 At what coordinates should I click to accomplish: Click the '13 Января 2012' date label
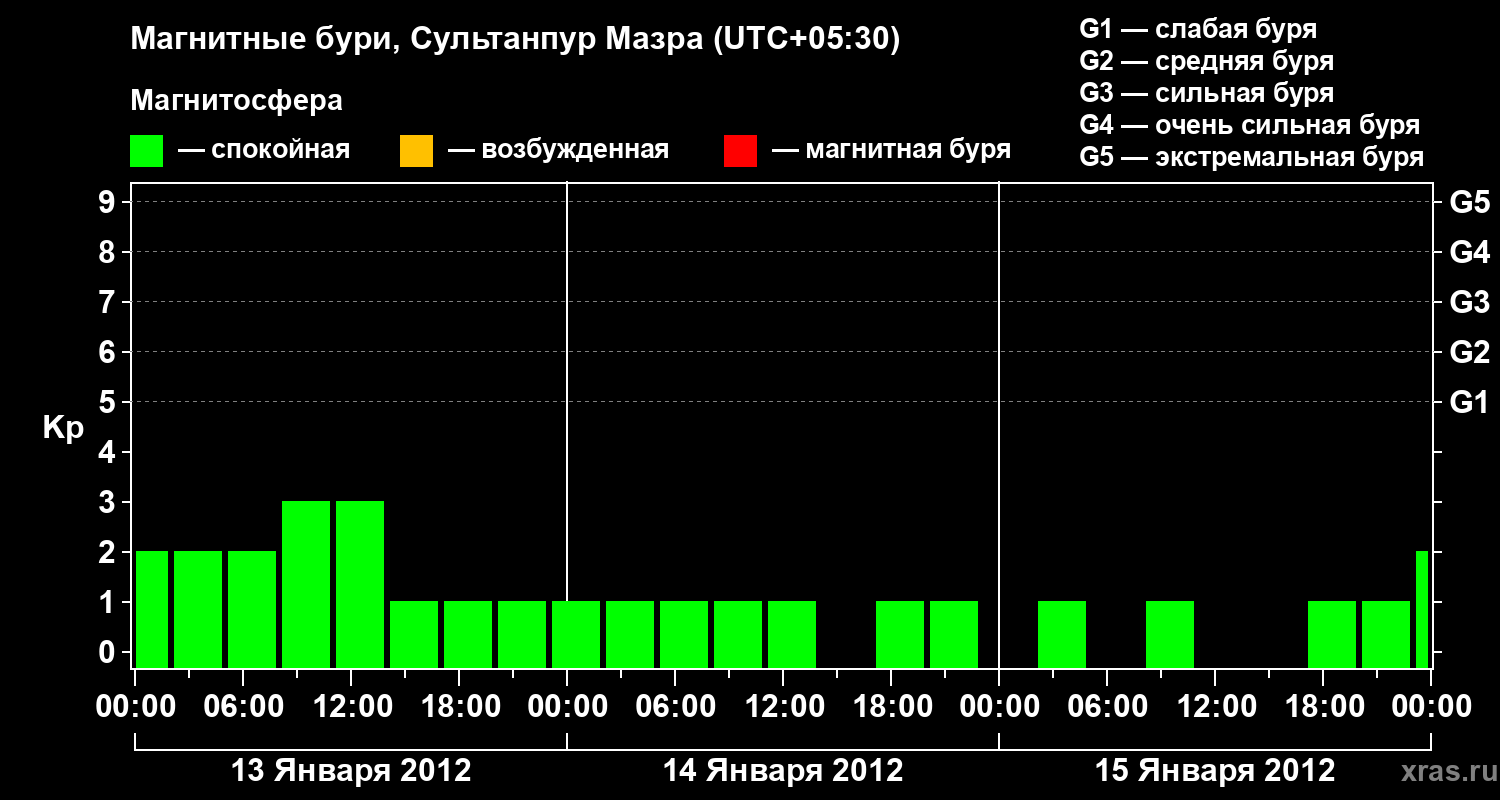click(x=351, y=771)
